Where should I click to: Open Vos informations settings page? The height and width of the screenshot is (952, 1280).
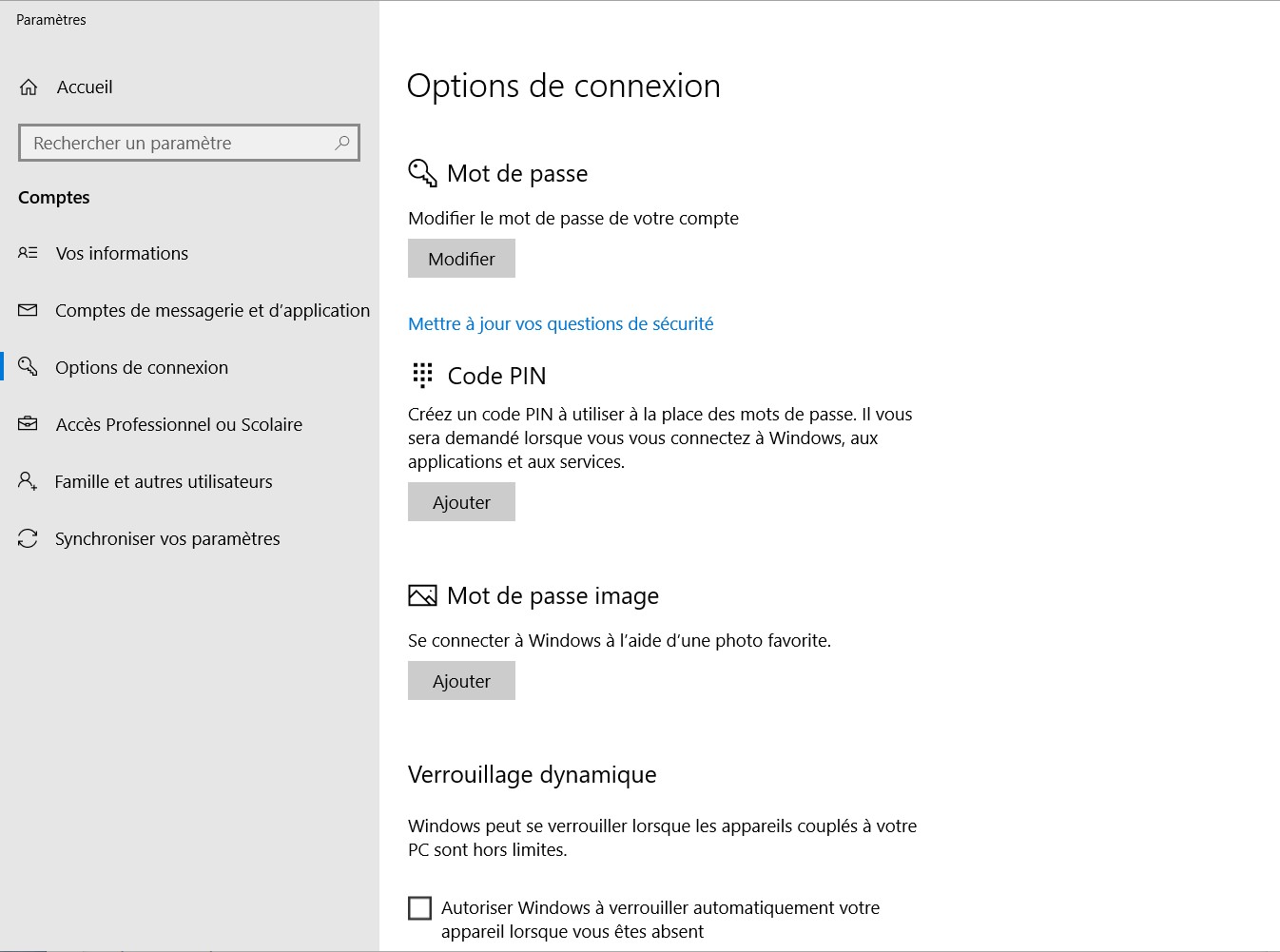[122, 253]
